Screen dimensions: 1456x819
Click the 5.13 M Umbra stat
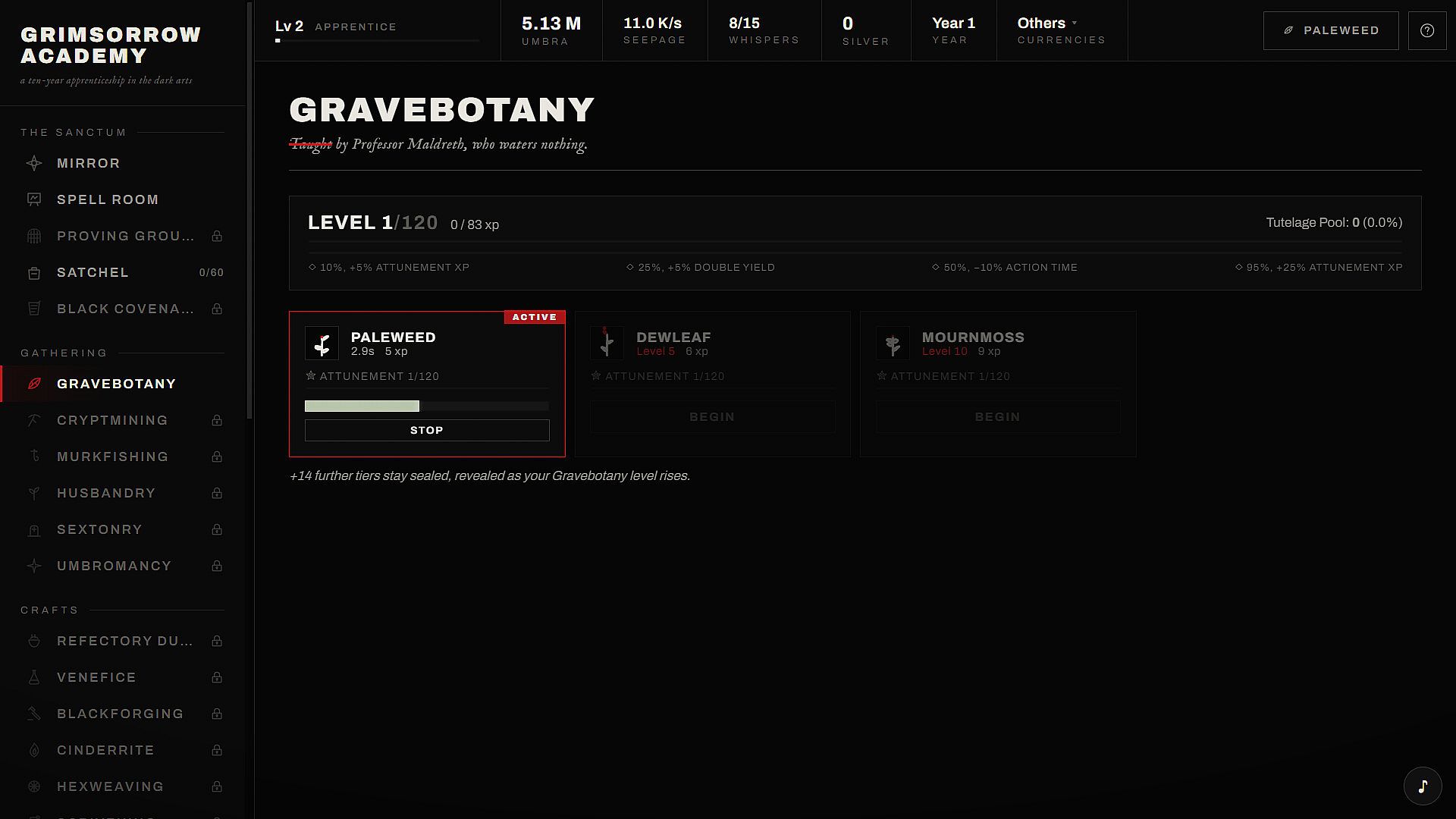click(x=551, y=30)
